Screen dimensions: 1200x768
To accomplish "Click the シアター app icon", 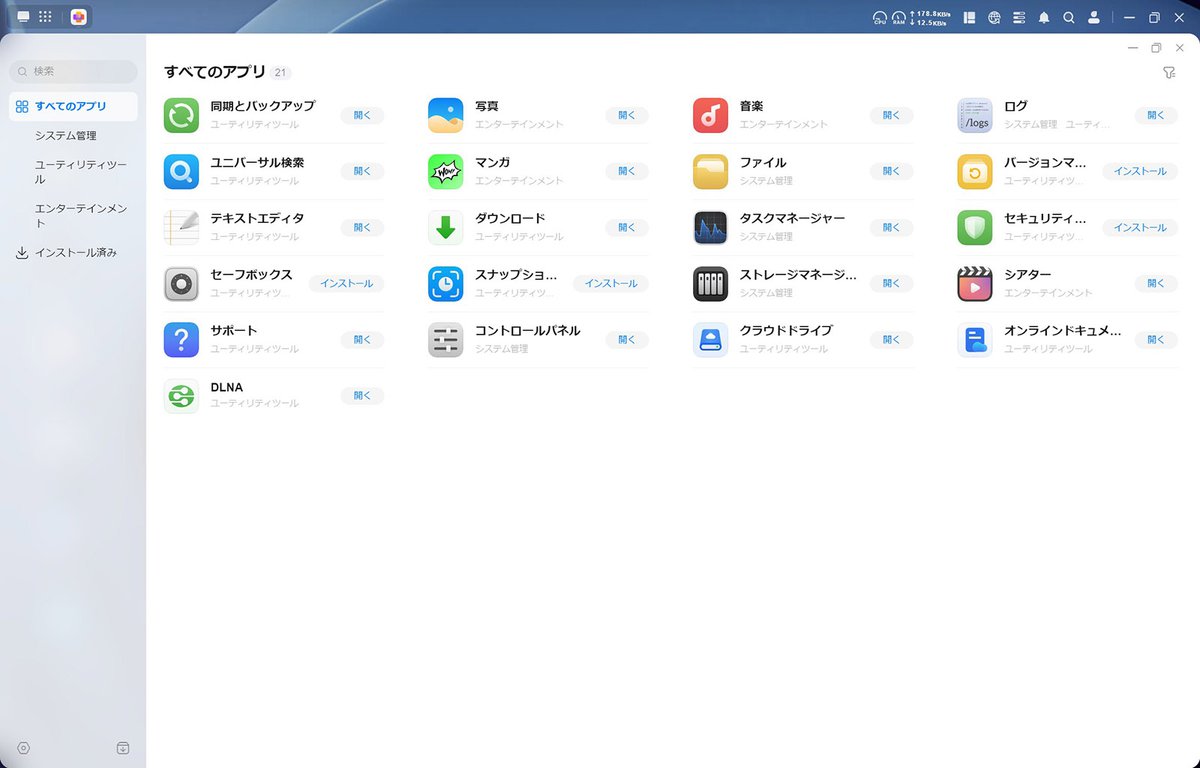I will coord(974,284).
